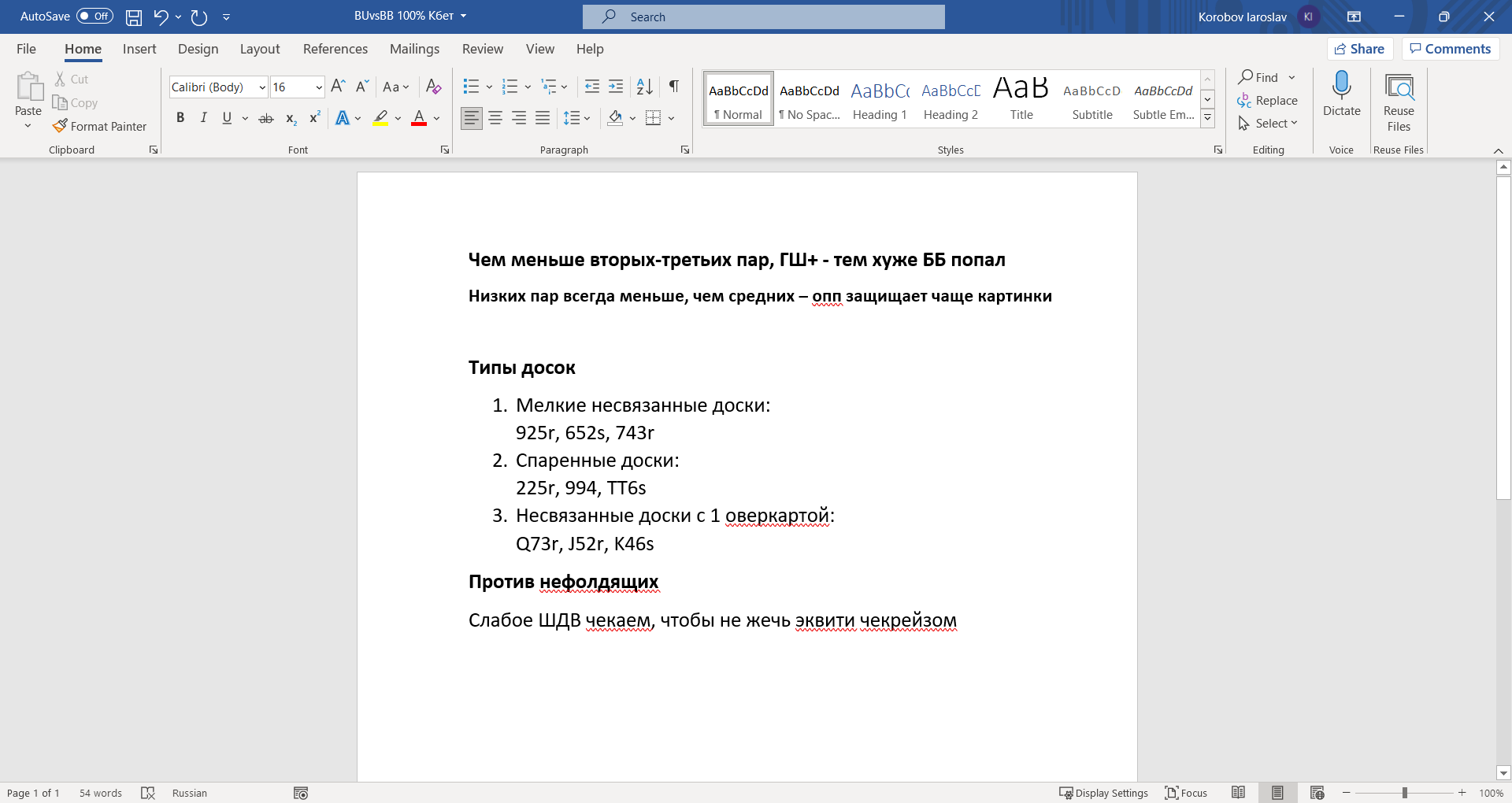Image resolution: width=1512 pixels, height=803 pixels.
Task: Sort the selected paragraphs
Action: pyautogui.click(x=644, y=87)
